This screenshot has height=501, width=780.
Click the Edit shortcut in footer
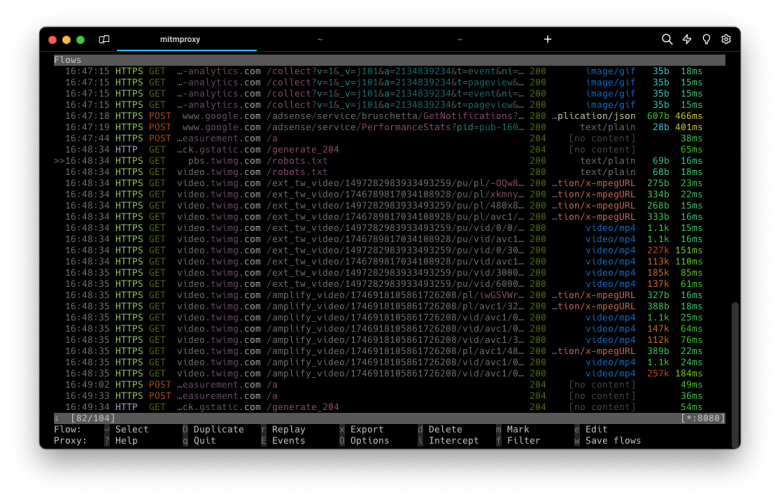(596, 429)
